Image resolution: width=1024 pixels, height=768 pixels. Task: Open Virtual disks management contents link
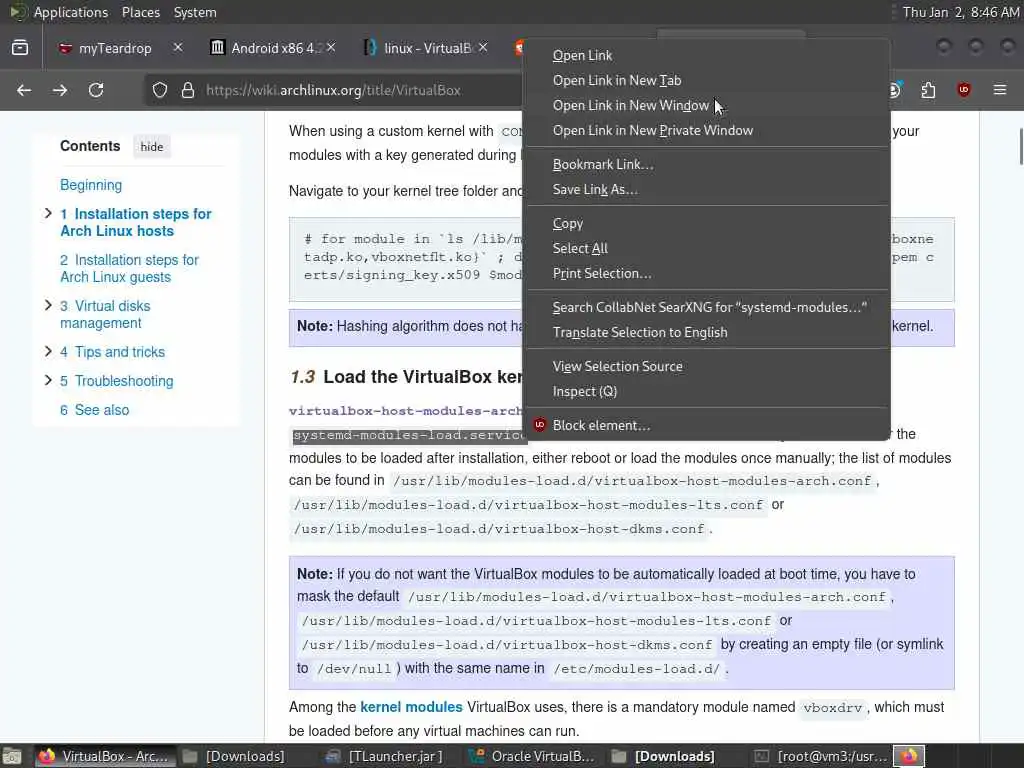[x=105, y=314]
